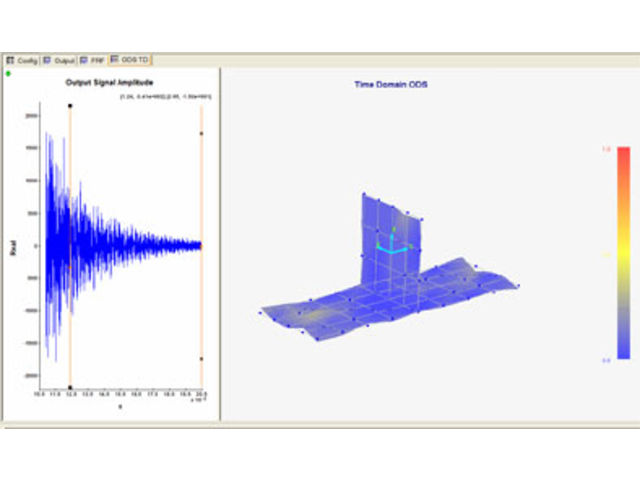This screenshot has width=640, height=480.
Task: Switch to the Config tab
Action: point(24,60)
